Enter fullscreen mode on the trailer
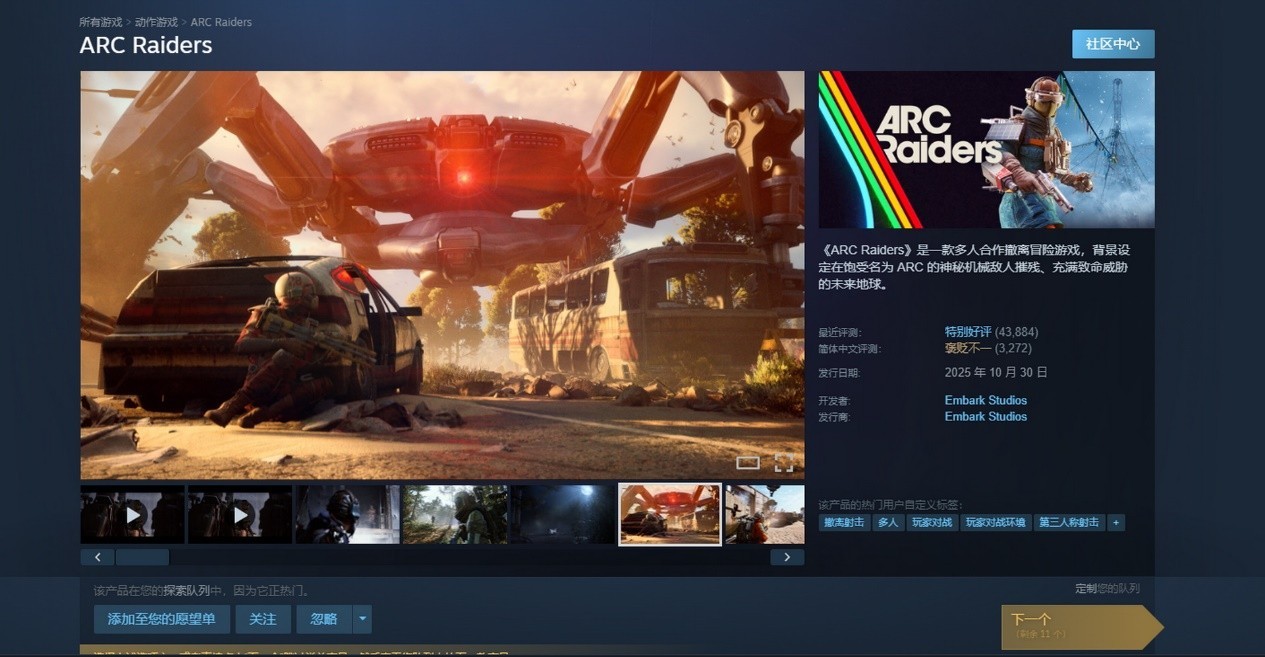Viewport: 1265px width, 657px height. [784, 462]
